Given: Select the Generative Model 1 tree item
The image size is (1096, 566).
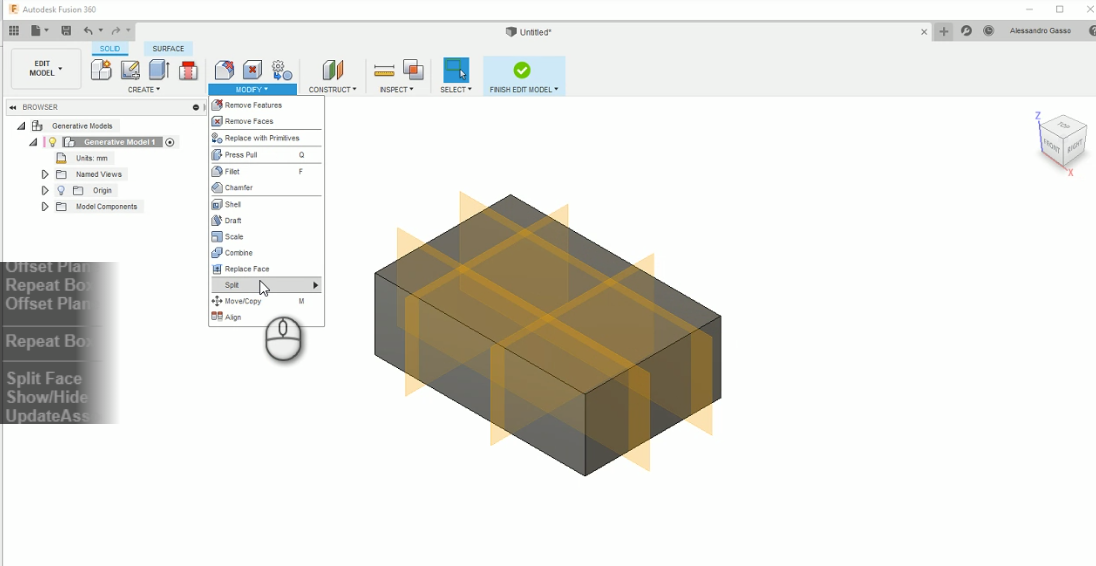Looking at the screenshot, I should 120,142.
